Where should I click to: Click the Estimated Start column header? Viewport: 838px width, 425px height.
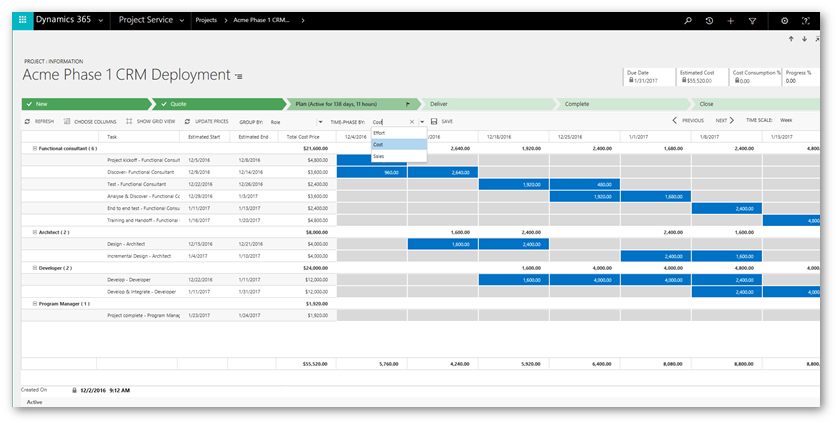(x=204, y=137)
